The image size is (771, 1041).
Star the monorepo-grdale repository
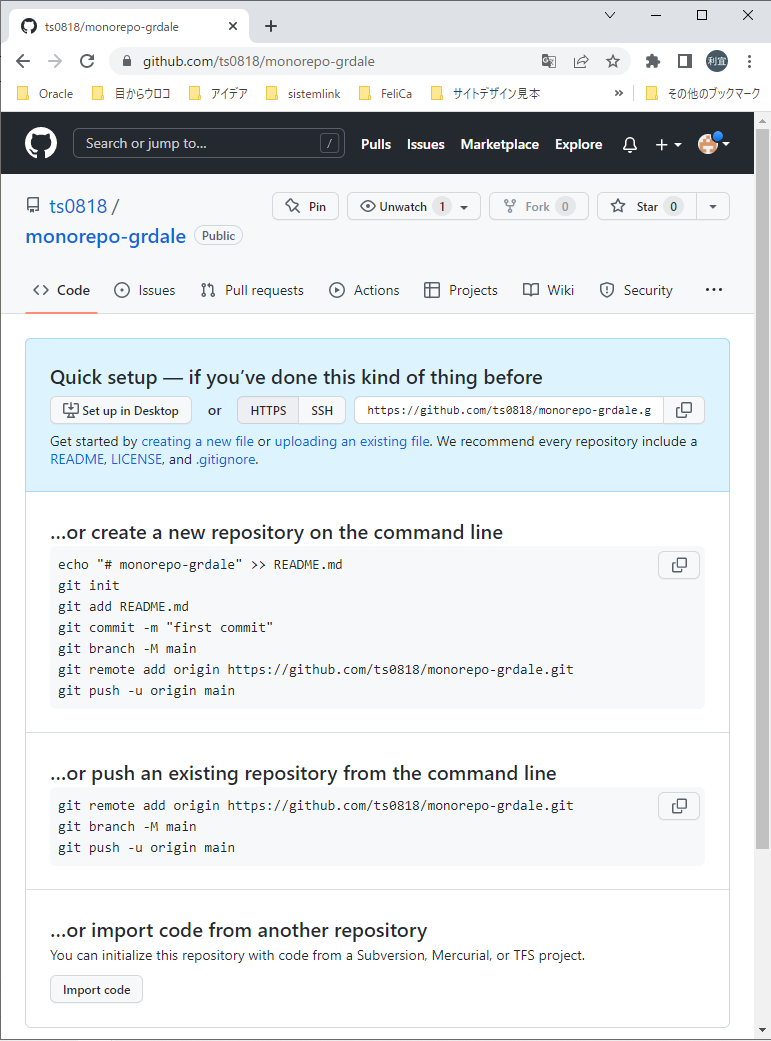646,206
